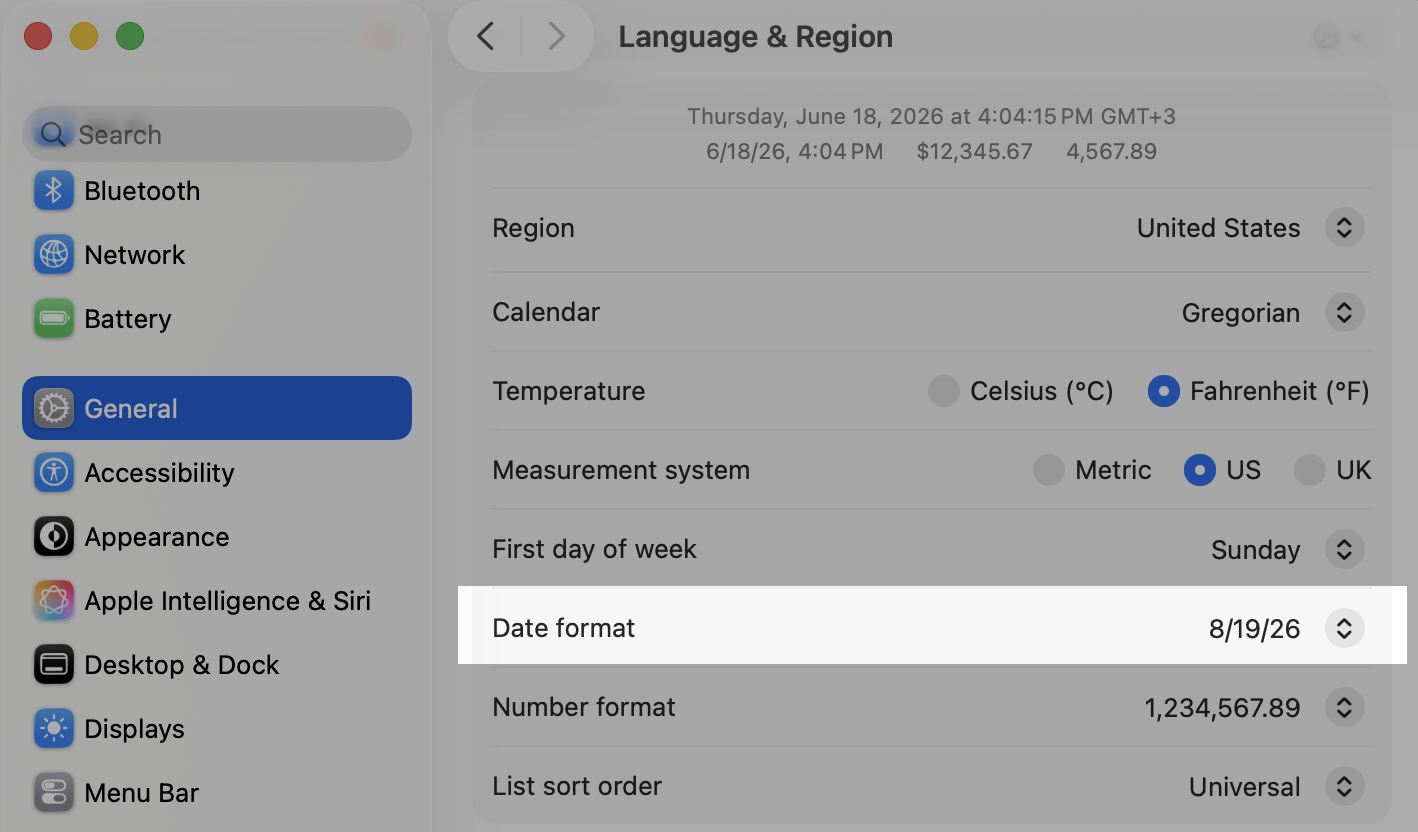Click the General gear icon

54,408
